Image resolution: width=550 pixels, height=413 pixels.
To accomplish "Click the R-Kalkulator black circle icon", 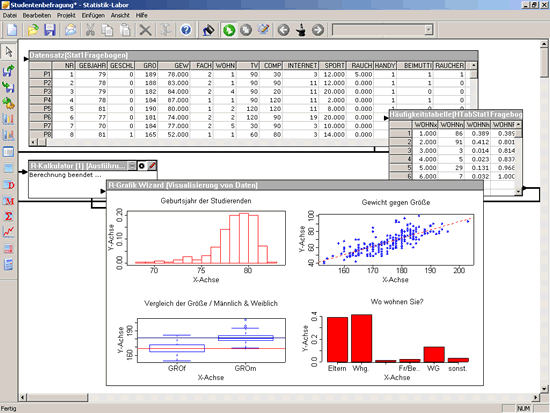I will (x=142, y=166).
